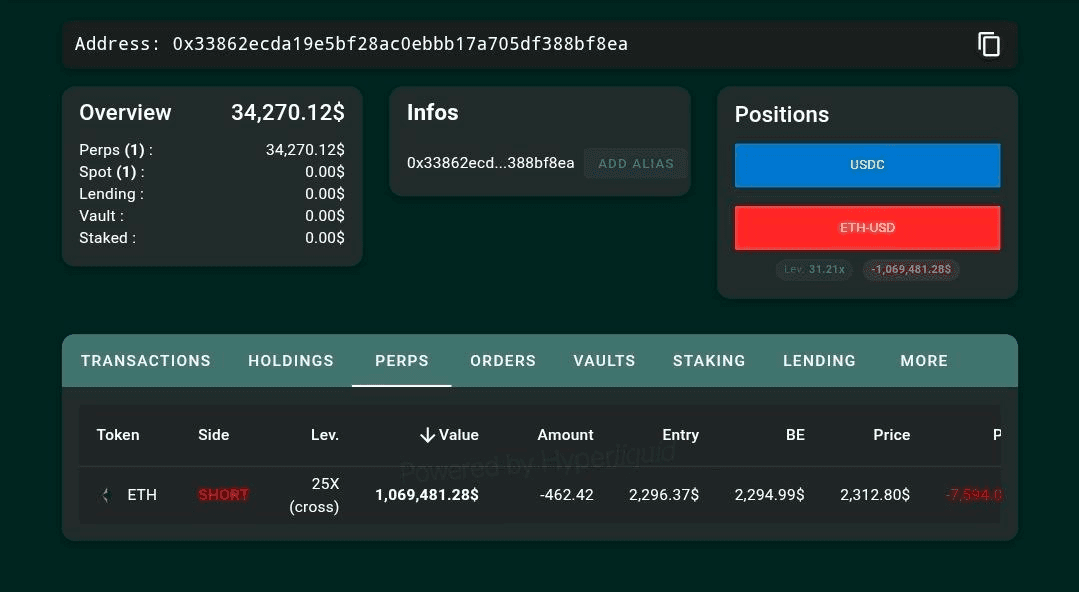
Task: Click the ADD ALIAS button
Action: pos(636,163)
